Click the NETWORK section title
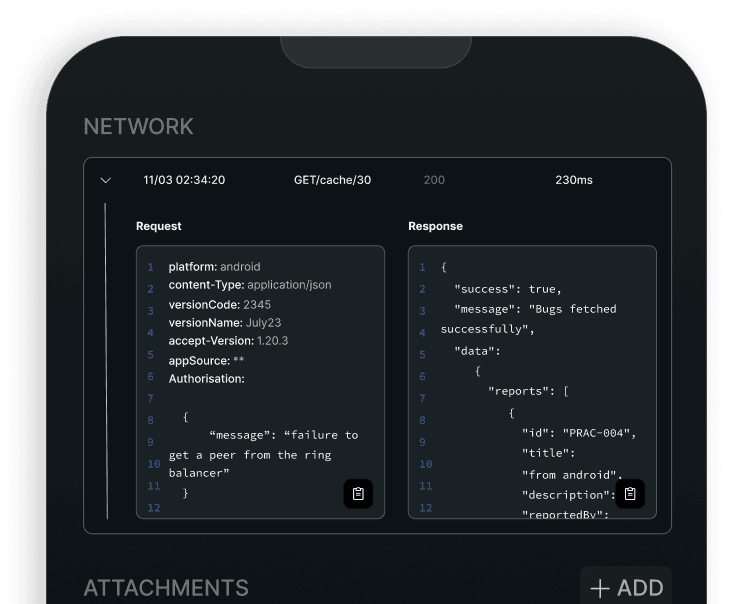This screenshot has width=730, height=604. tap(138, 127)
